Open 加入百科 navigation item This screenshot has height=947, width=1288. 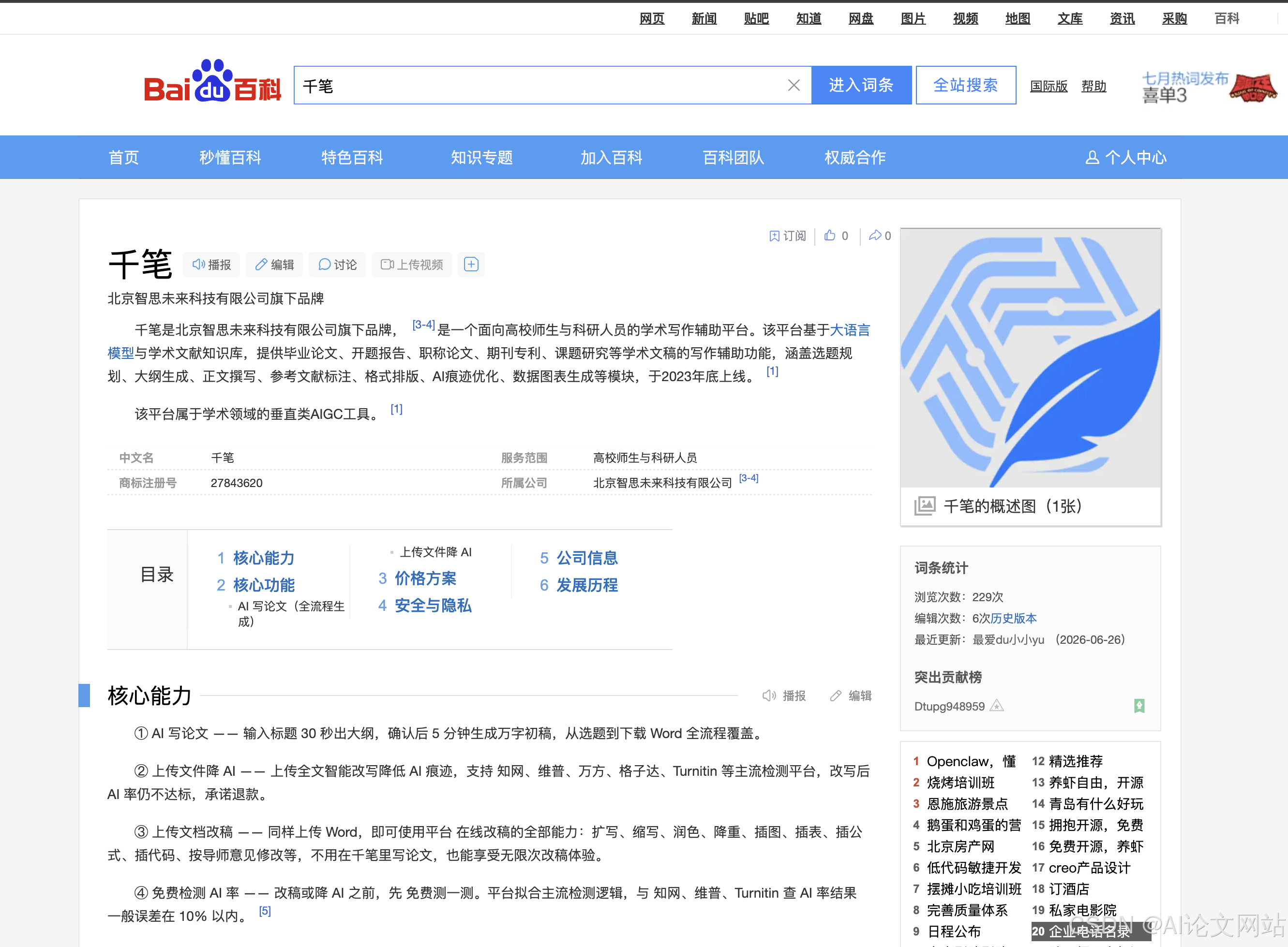point(611,158)
